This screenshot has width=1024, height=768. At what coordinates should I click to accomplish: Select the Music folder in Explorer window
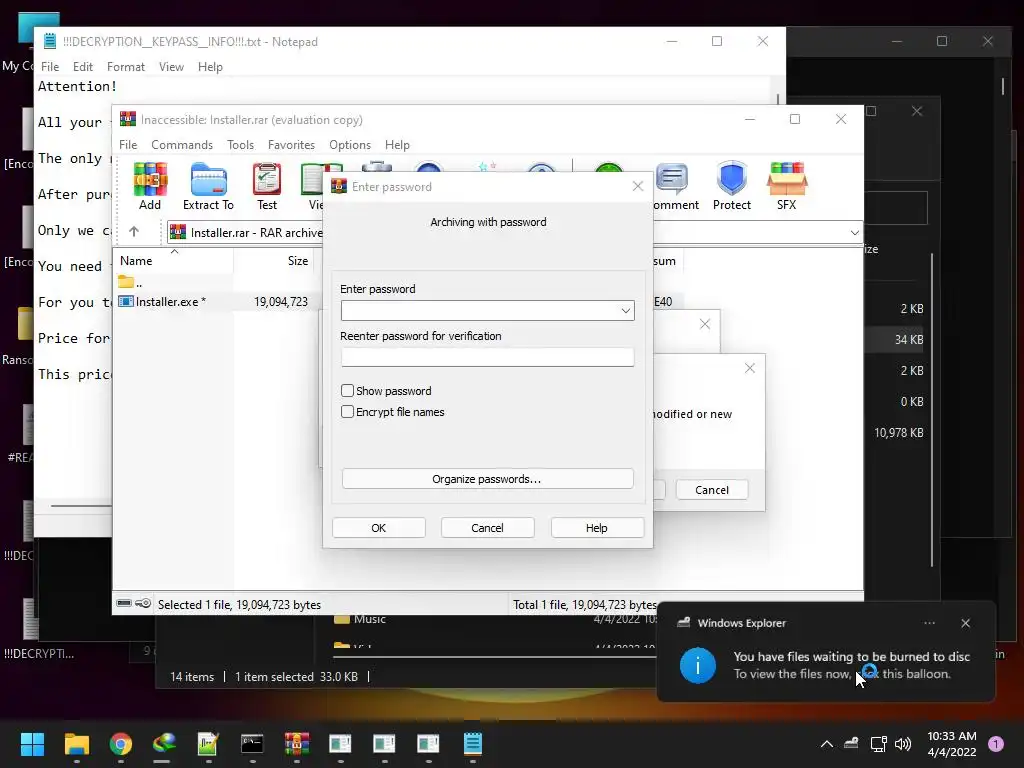click(x=369, y=619)
